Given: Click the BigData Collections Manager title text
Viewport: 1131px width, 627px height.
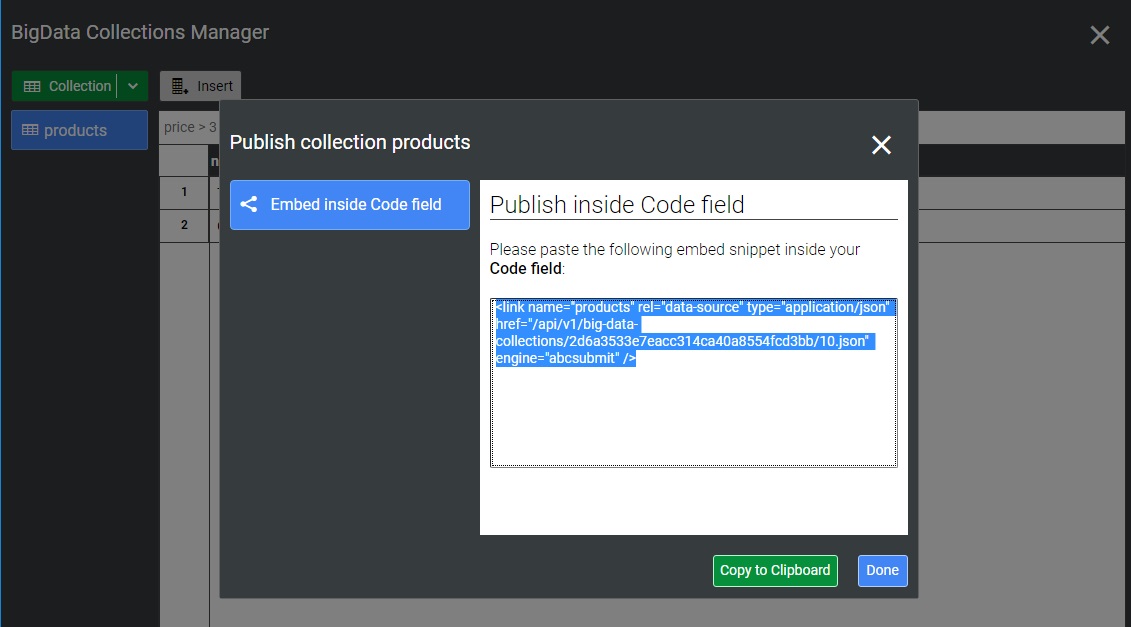Looking at the screenshot, I should click(x=140, y=32).
